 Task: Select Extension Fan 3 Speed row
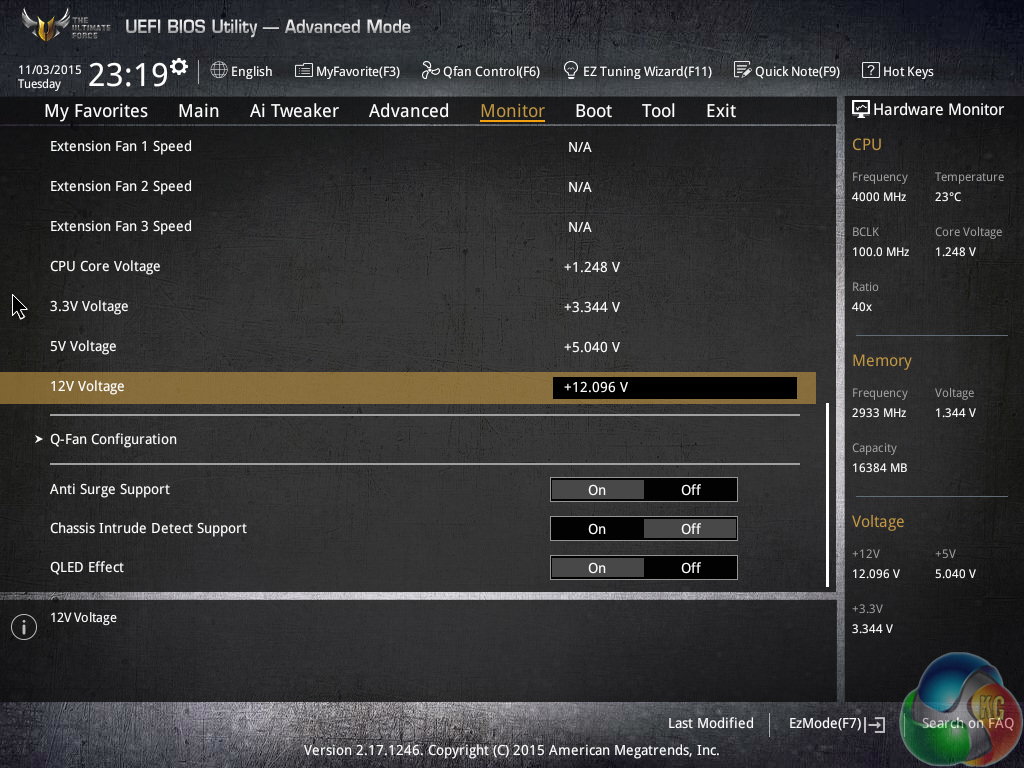[x=408, y=227]
